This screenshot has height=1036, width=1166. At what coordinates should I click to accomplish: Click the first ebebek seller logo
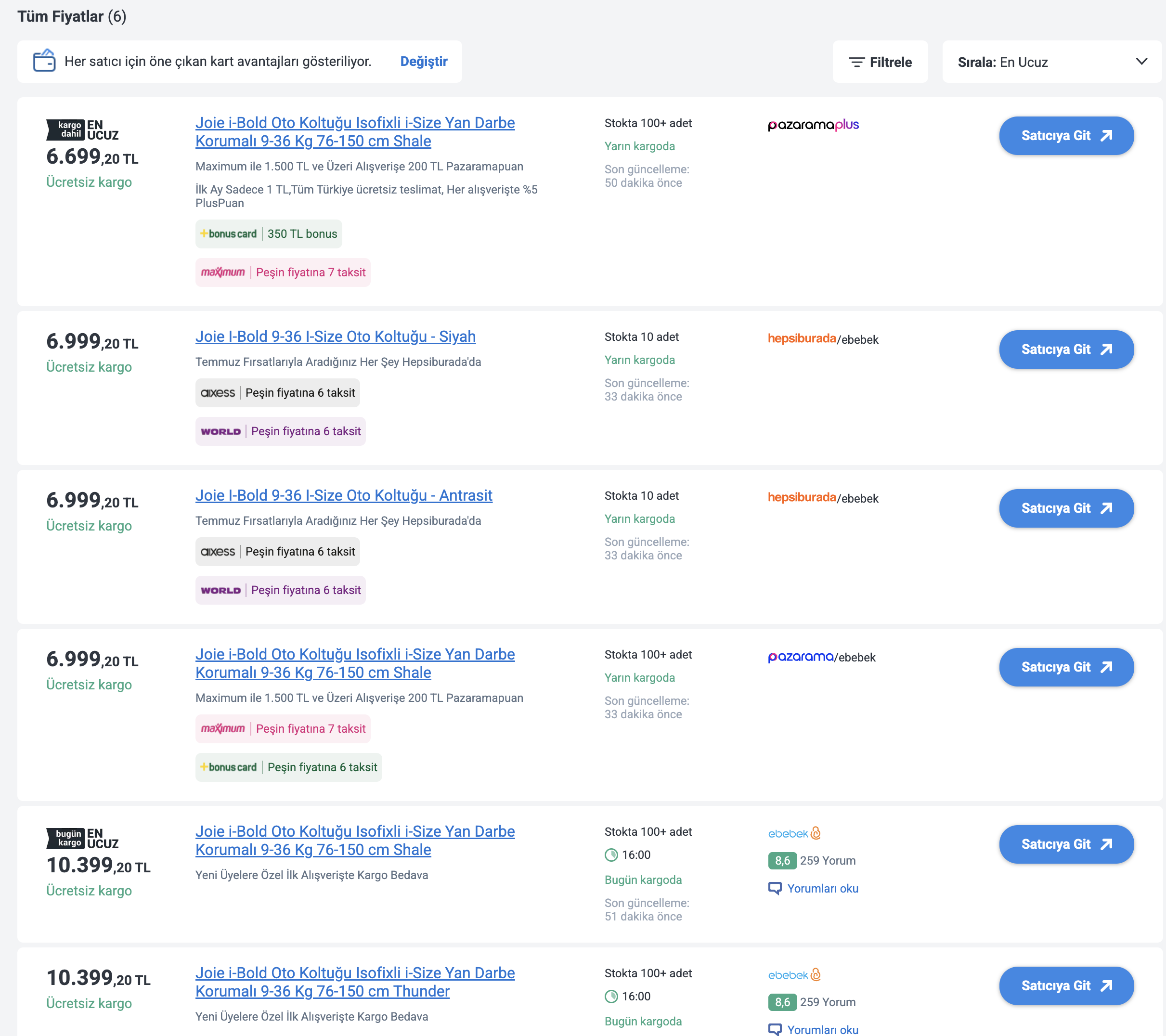click(794, 833)
